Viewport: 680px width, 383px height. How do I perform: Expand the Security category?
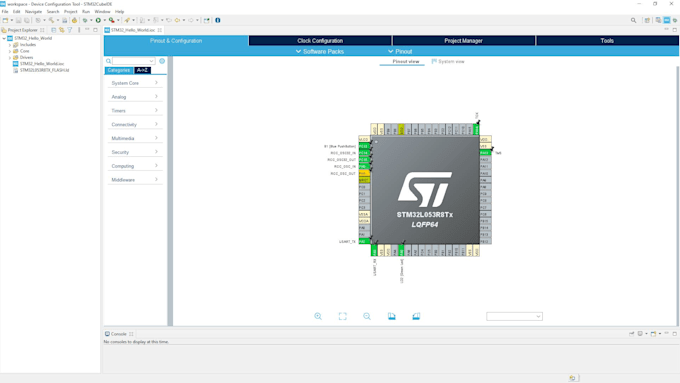pyautogui.click(x=134, y=152)
